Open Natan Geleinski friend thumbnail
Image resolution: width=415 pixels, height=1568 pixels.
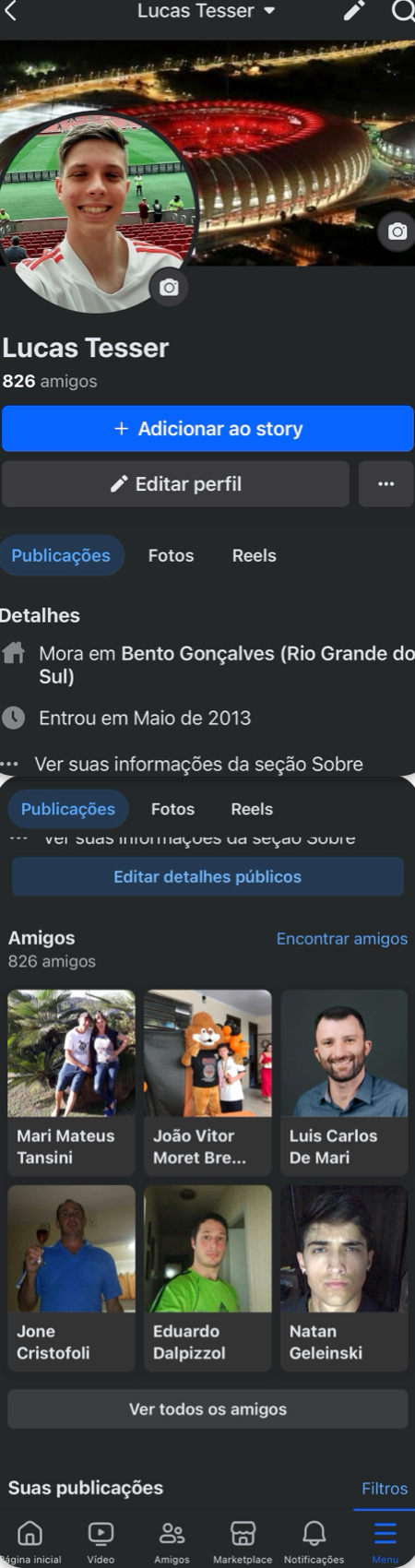(344, 1277)
